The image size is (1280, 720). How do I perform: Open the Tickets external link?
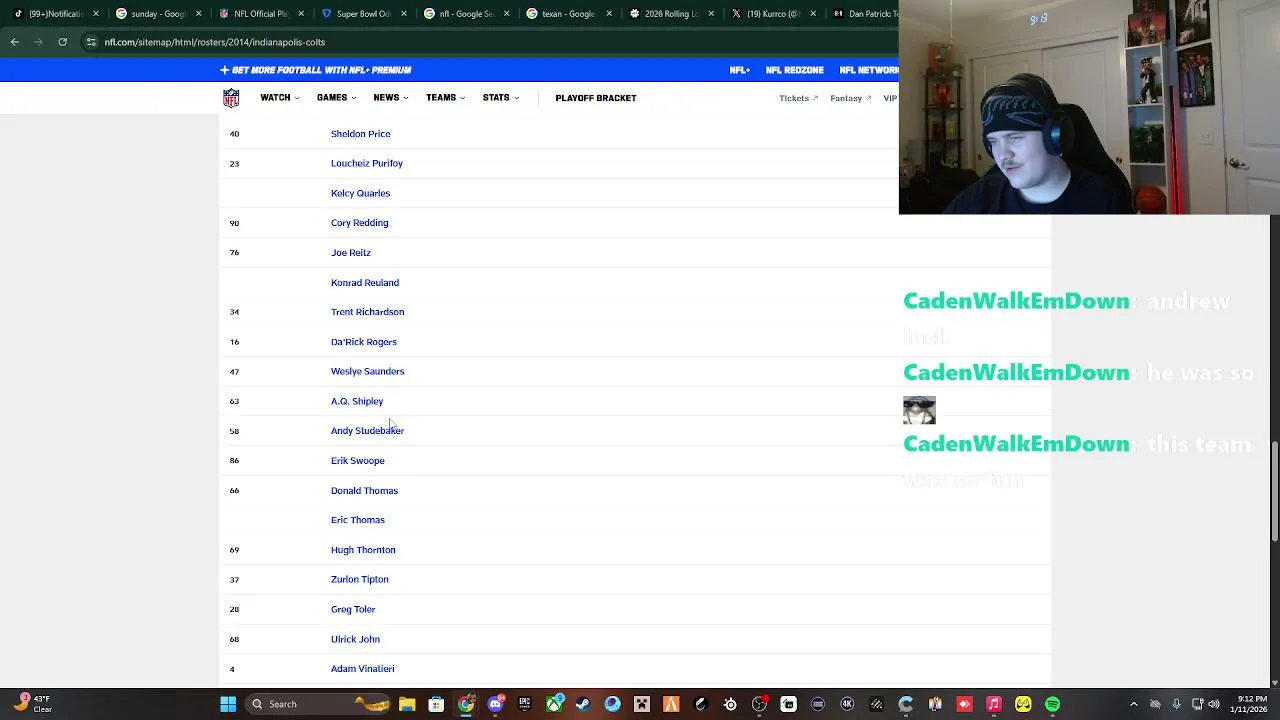point(798,98)
